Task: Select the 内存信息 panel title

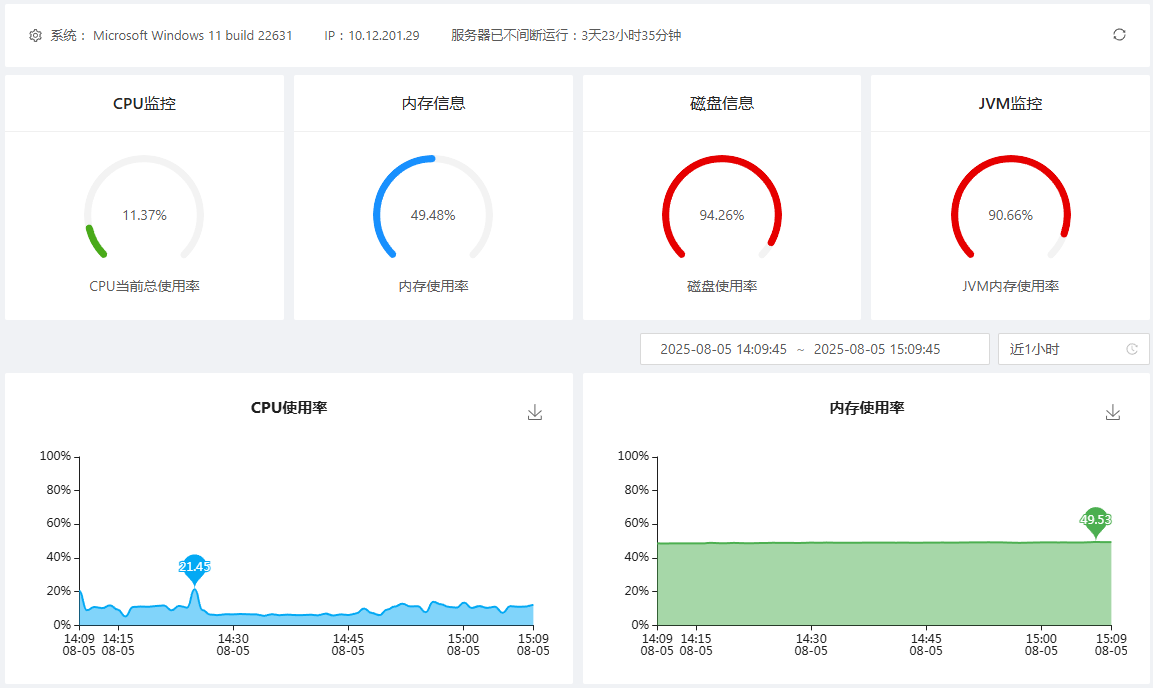Action: [x=433, y=103]
